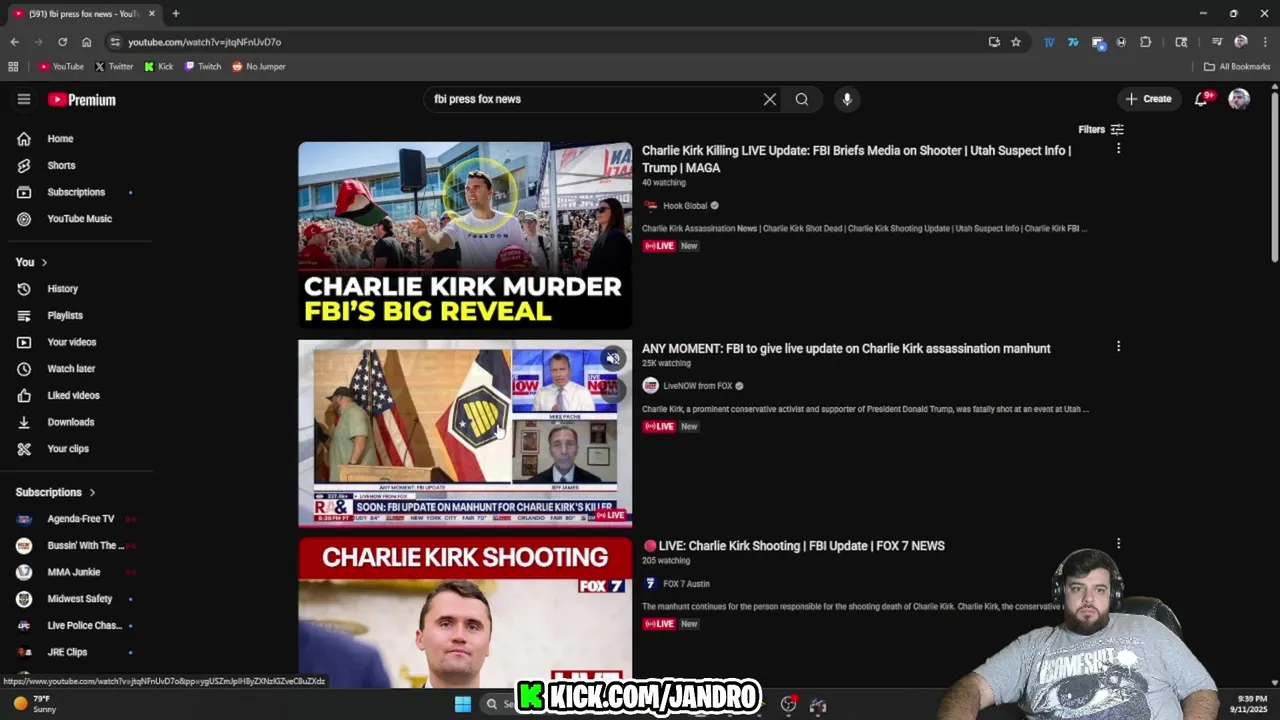Image resolution: width=1280 pixels, height=720 pixels.
Task: Open MMA Junkie subscription
Action: point(76,572)
